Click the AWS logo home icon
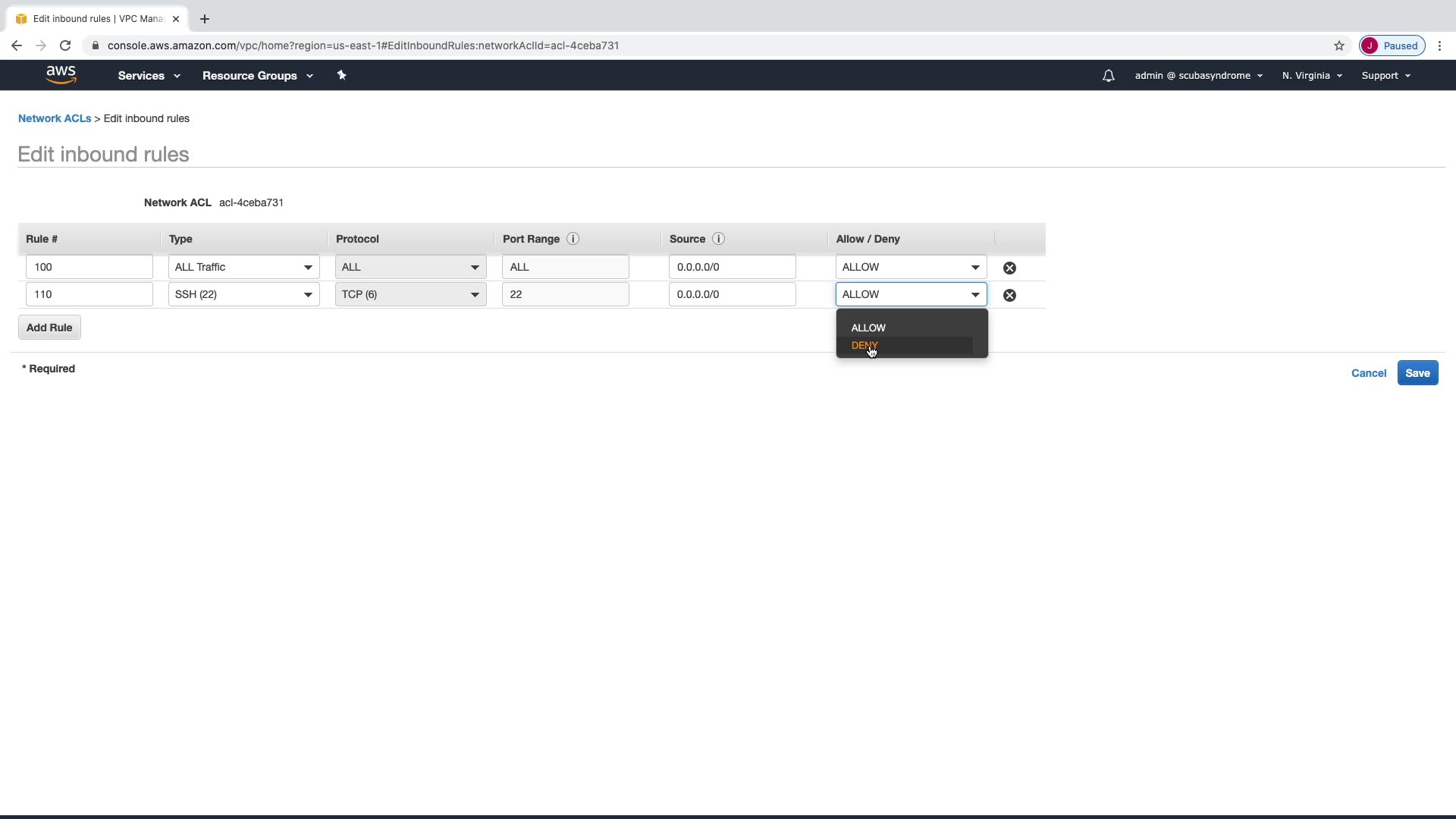Screen dimensions: 1456x819 click(x=61, y=74)
